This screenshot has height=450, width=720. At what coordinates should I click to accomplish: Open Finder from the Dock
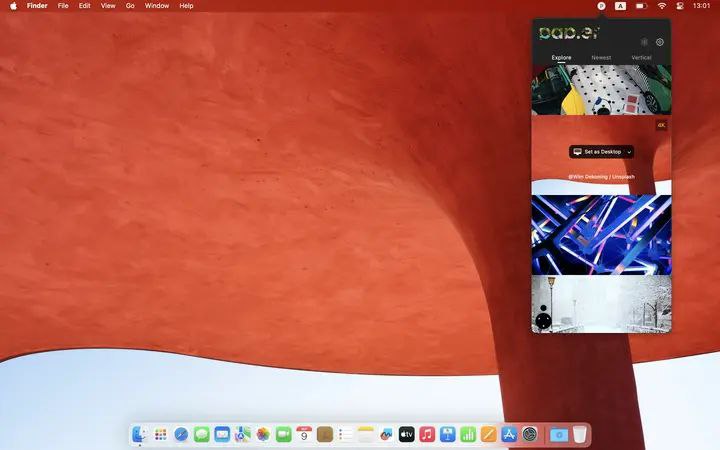(x=139, y=434)
